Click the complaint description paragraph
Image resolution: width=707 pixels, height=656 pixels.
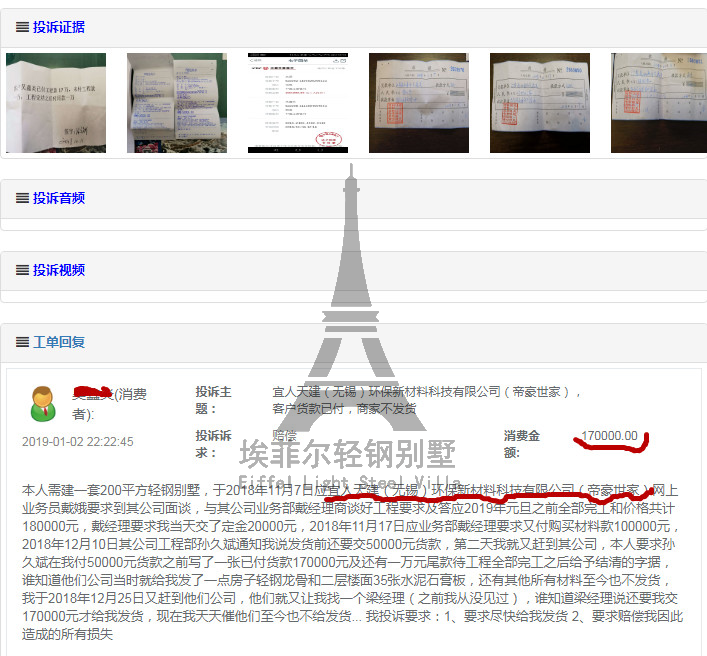350,562
